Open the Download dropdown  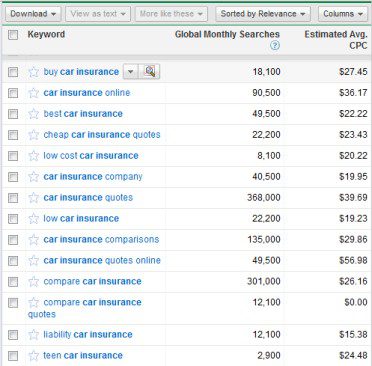33,14
